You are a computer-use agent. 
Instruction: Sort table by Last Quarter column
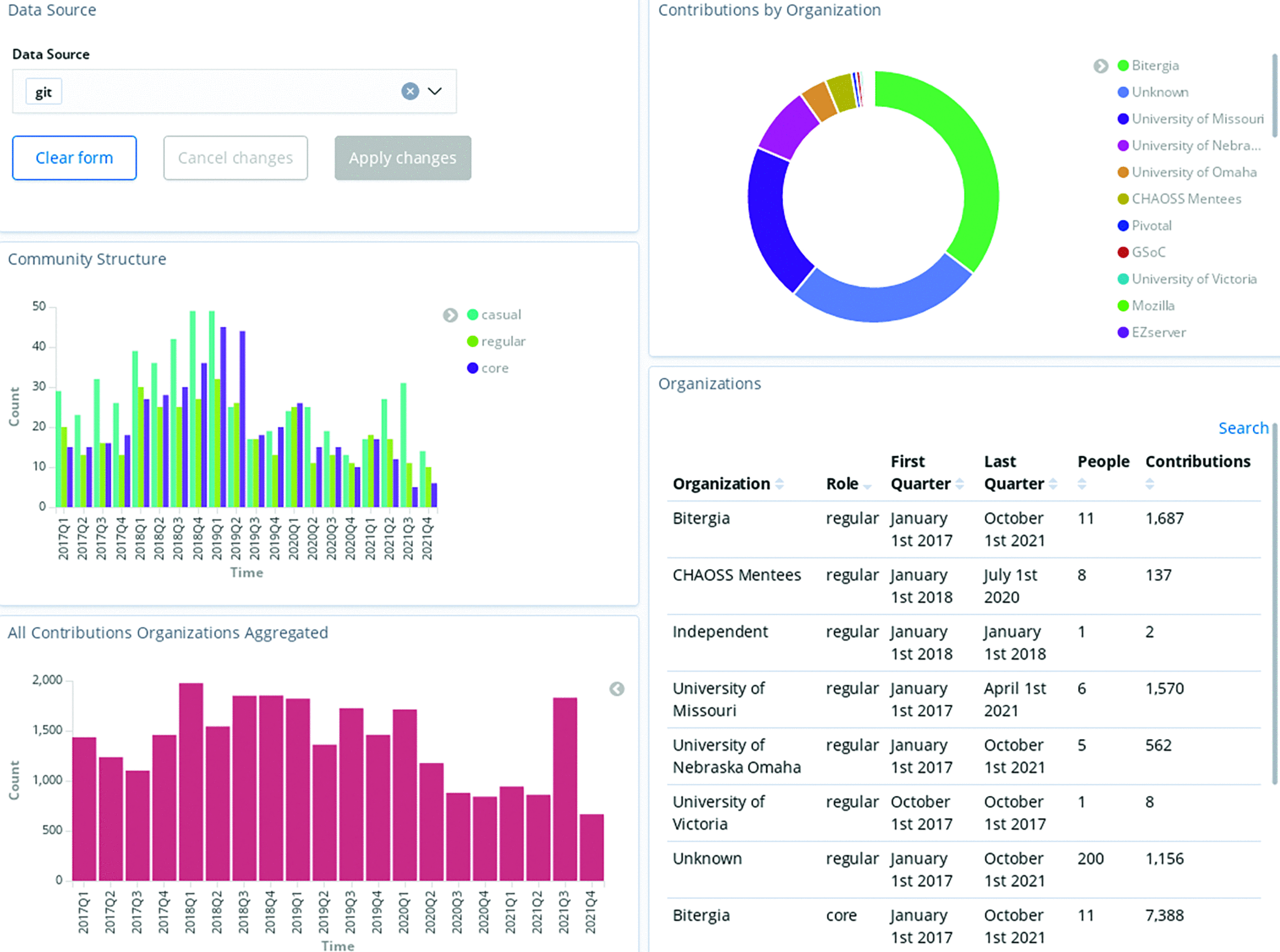click(1053, 484)
